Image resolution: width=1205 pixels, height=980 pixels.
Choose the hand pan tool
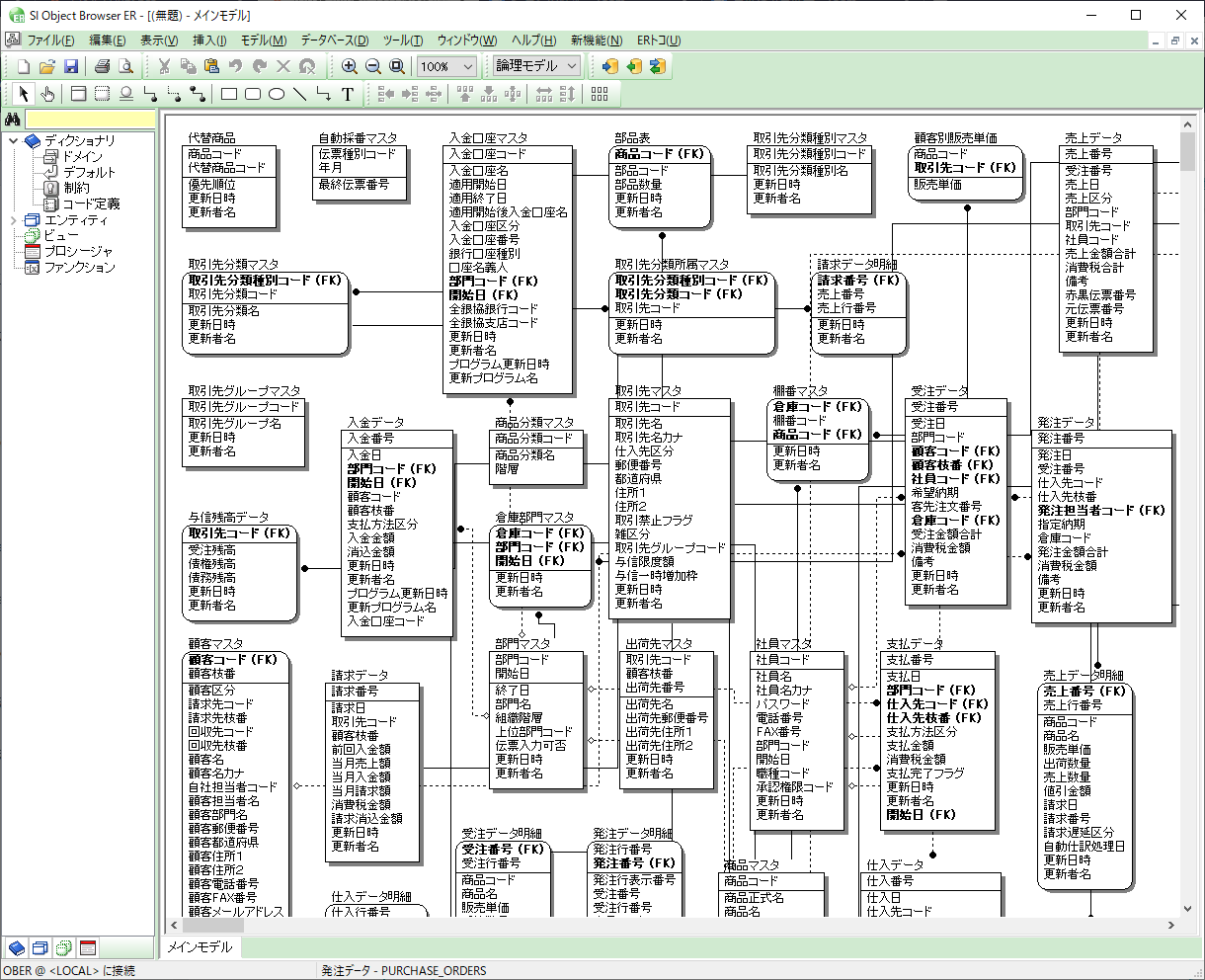[x=47, y=94]
